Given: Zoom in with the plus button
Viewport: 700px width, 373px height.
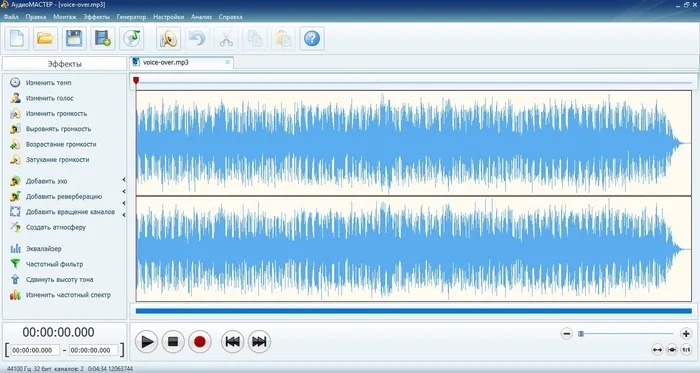Looking at the screenshot, I should [686, 333].
